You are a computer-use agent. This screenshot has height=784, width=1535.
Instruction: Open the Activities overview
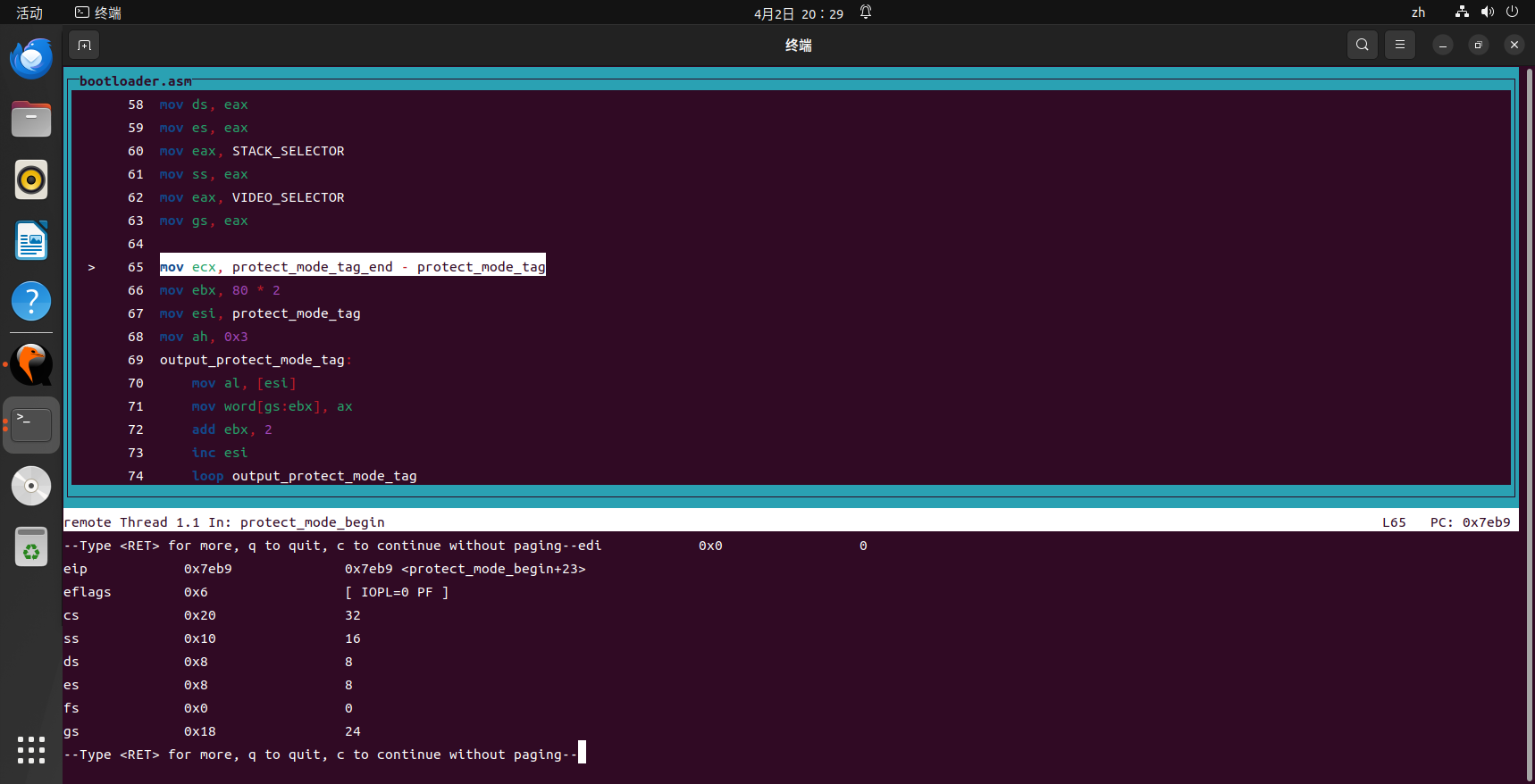(29, 13)
